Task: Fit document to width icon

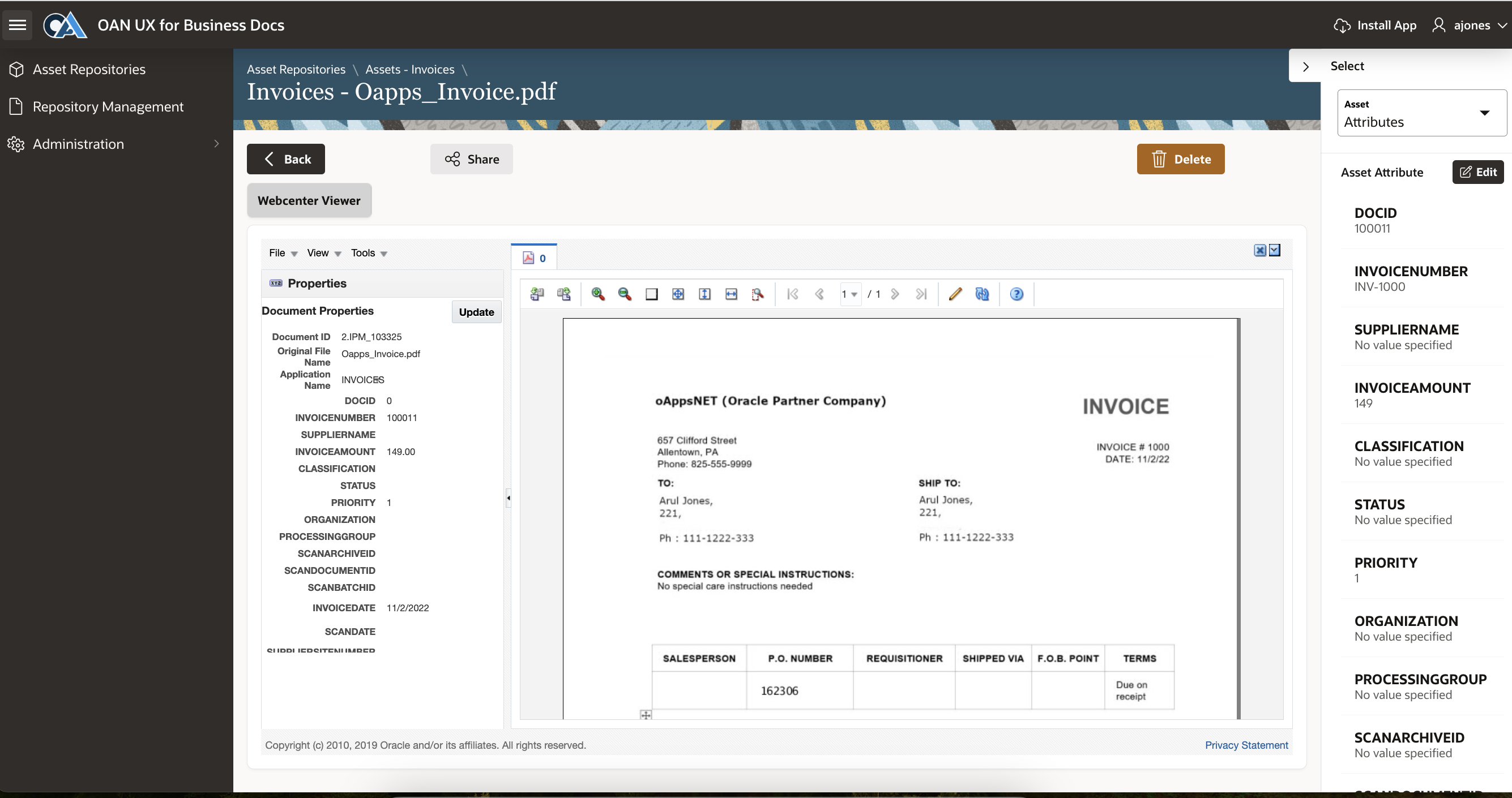Action: (731, 294)
